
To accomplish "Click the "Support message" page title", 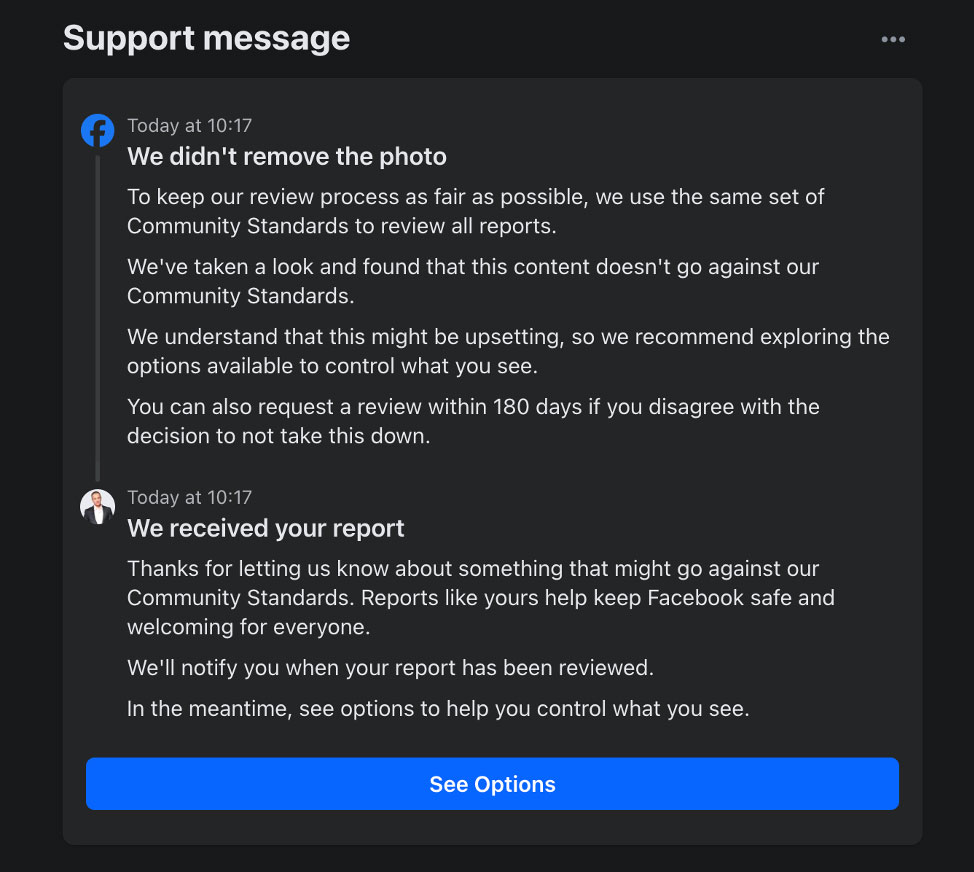I will coord(206,38).
